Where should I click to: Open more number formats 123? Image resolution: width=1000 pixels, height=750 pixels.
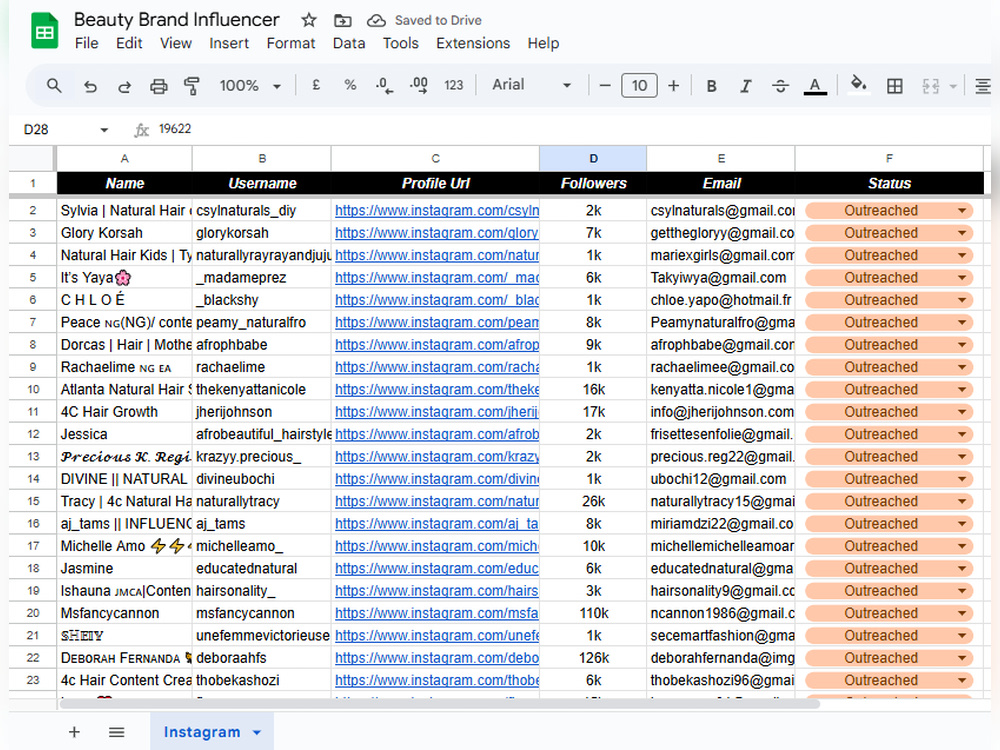pyautogui.click(x=453, y=85)
